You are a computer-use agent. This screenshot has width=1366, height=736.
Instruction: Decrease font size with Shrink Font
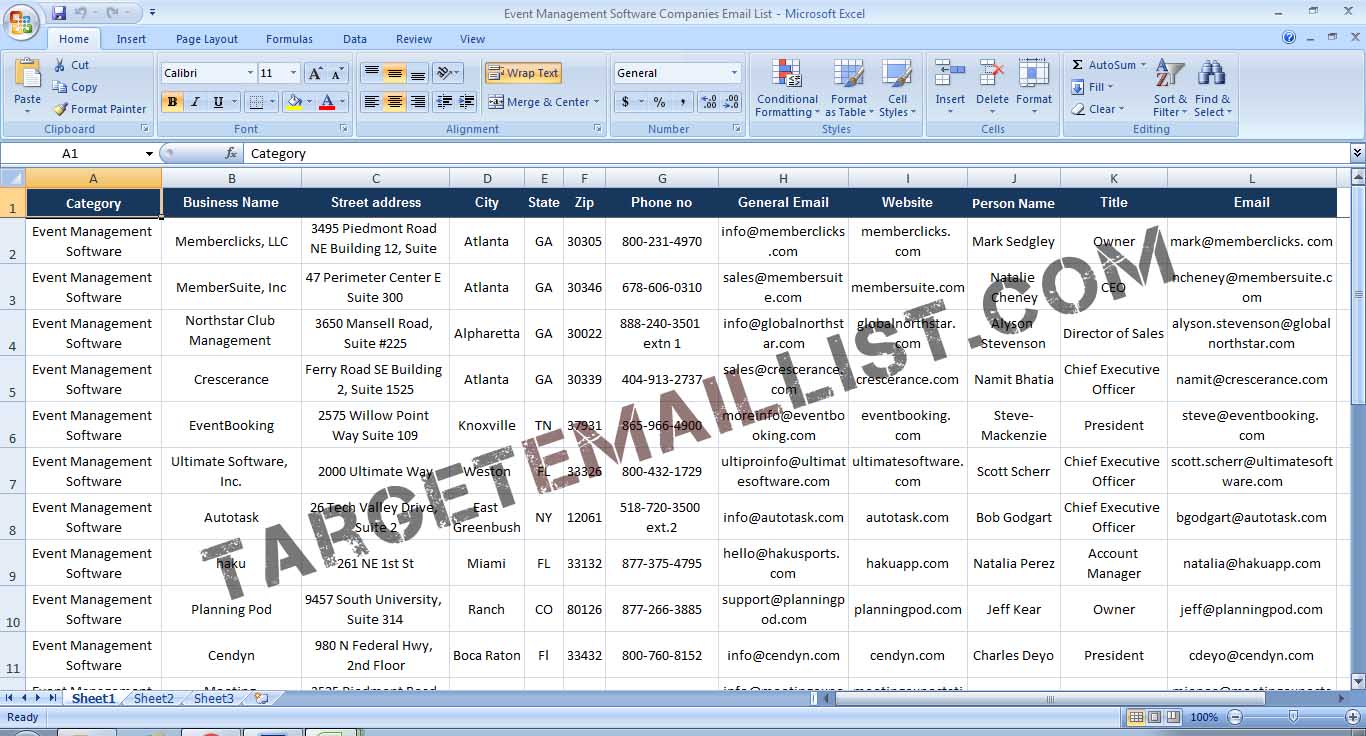pos(337,73)
